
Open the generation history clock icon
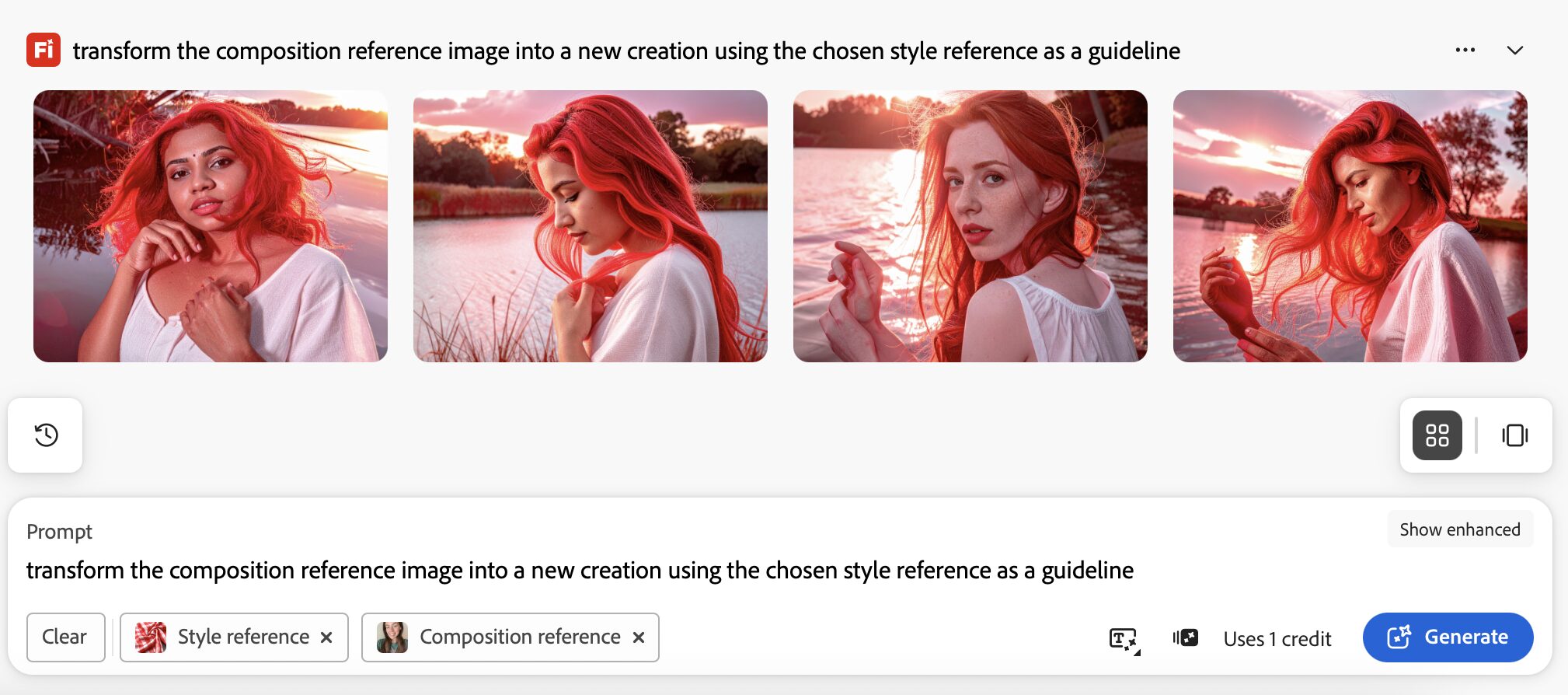[x=46, y=435]
